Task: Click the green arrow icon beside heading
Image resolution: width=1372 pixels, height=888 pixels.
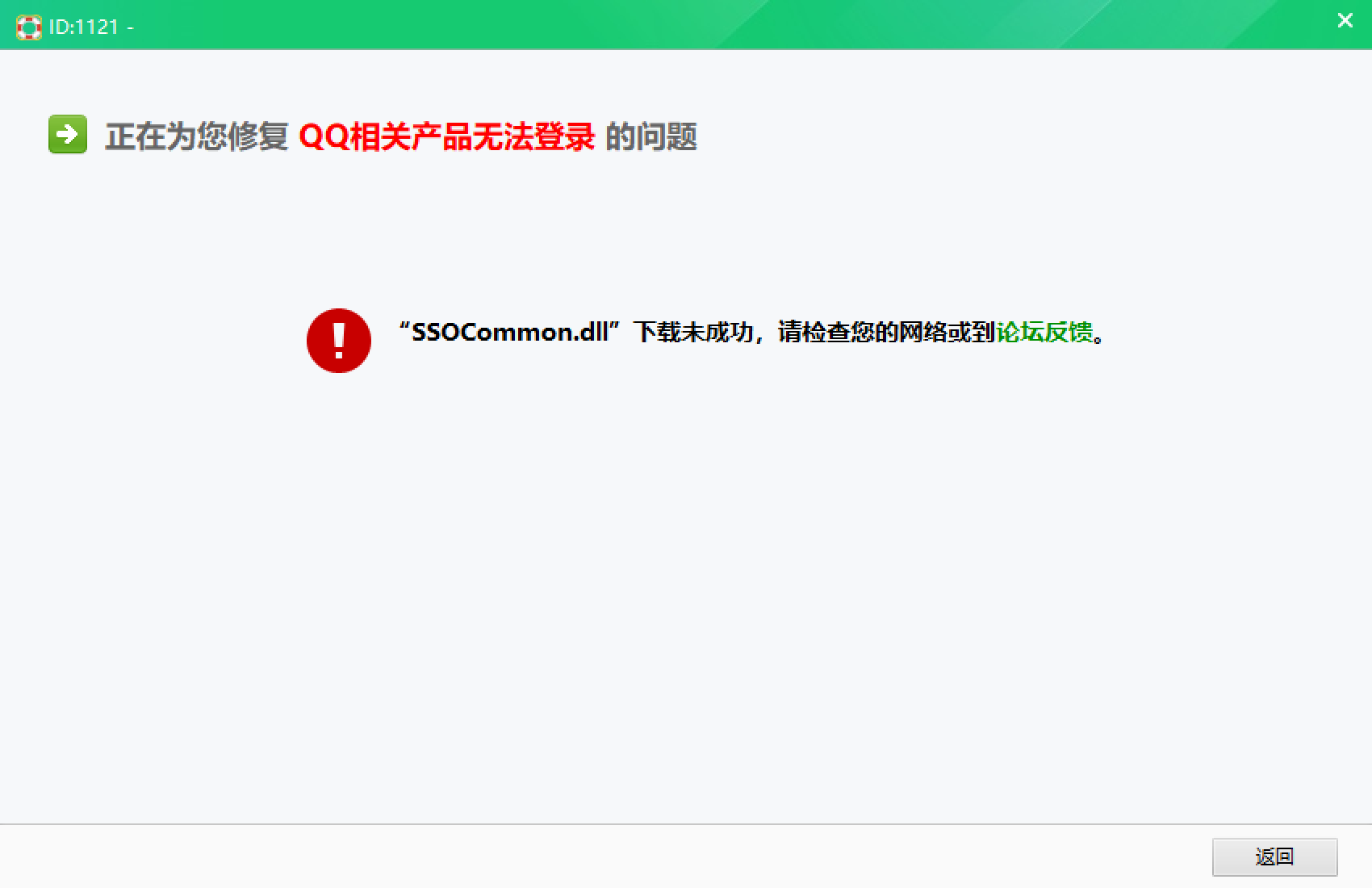Action: point(68,134)
